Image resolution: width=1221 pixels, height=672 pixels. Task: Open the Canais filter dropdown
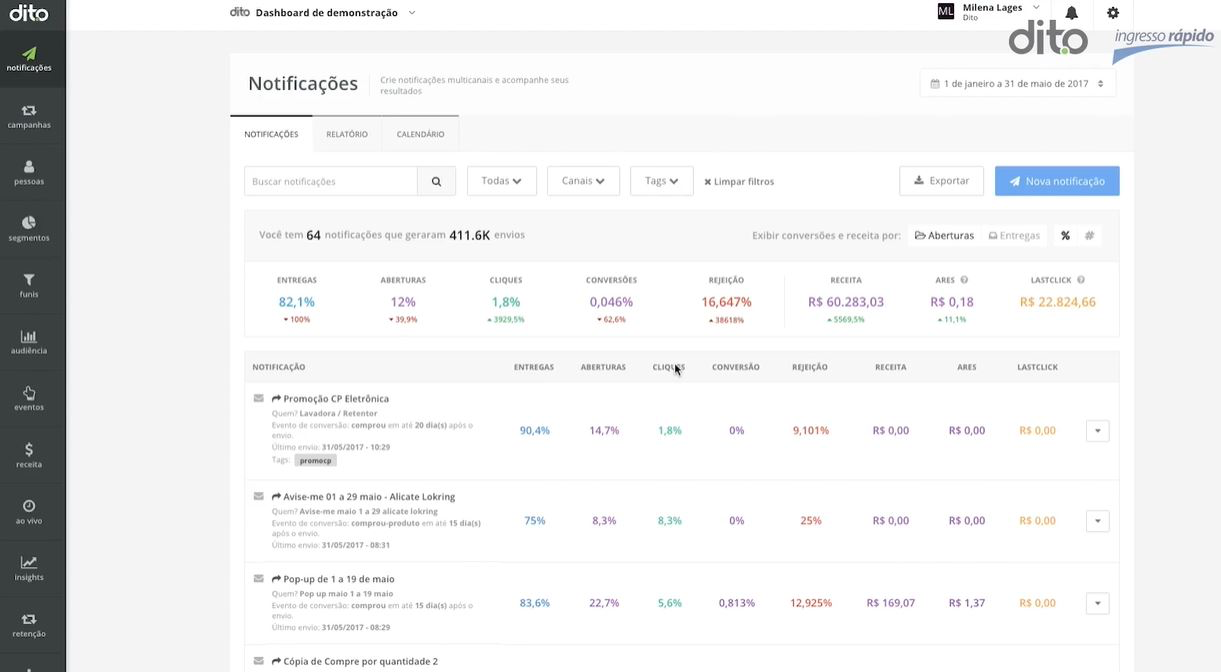tap(582, 181)
